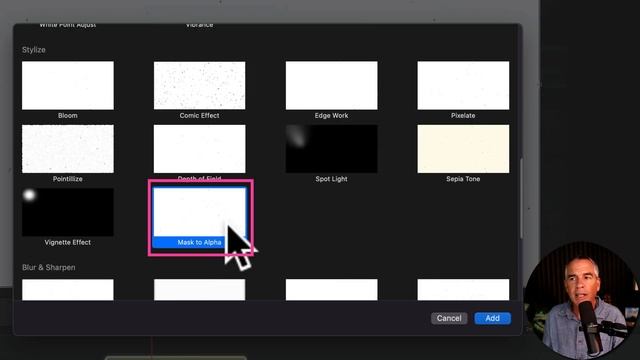Click the Edge Work label text
The height and width of the screenshot is (360, 640).
(331, 116)
